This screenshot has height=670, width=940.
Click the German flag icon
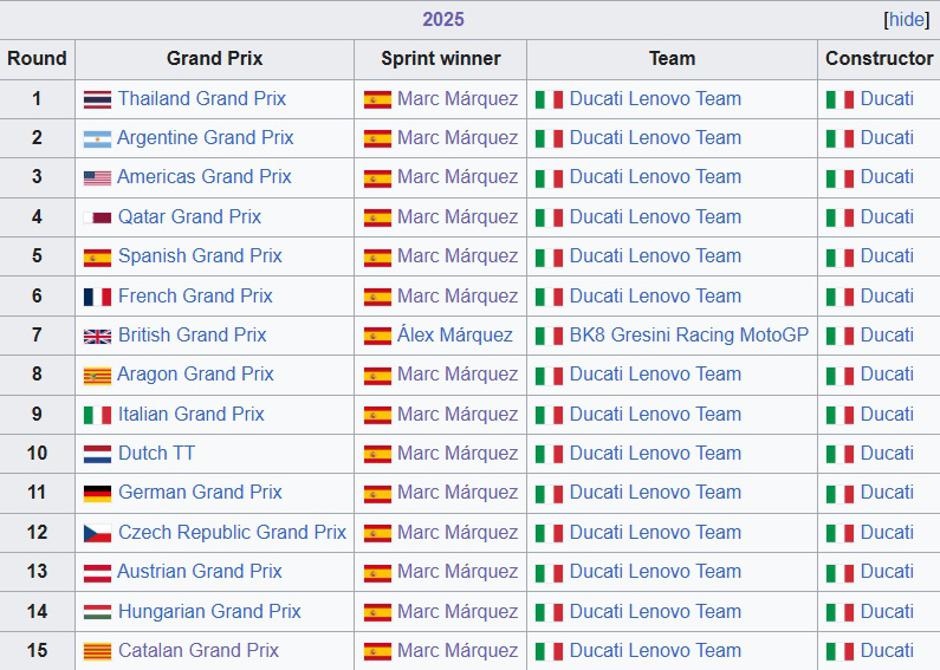pos(97,493)
